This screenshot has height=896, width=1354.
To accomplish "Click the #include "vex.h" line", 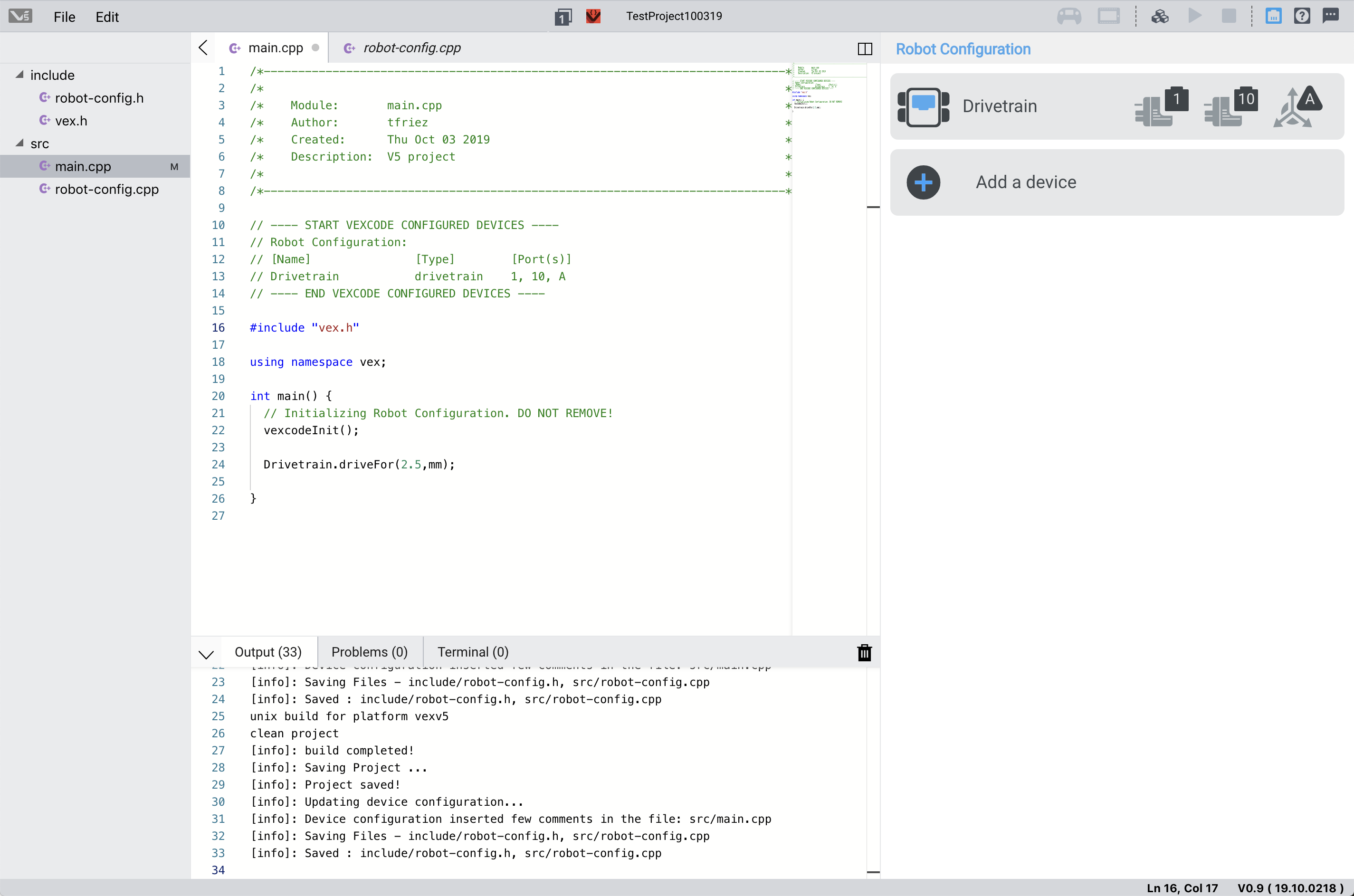I will tap(305, 328).
